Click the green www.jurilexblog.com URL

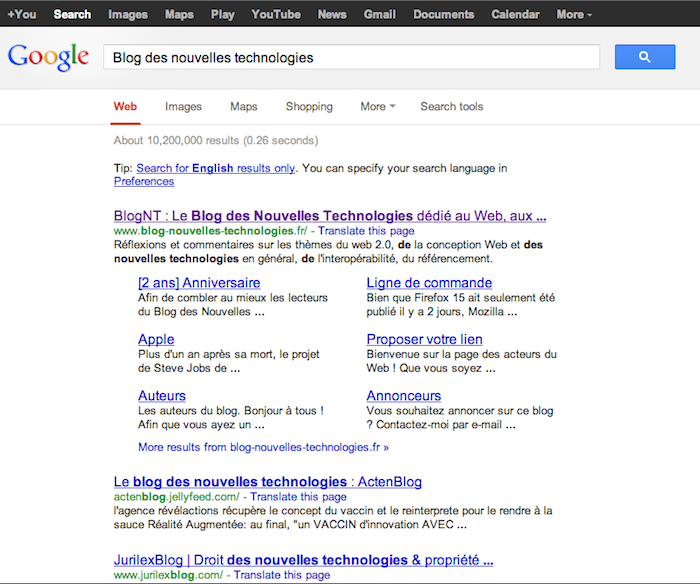(168, 575)
